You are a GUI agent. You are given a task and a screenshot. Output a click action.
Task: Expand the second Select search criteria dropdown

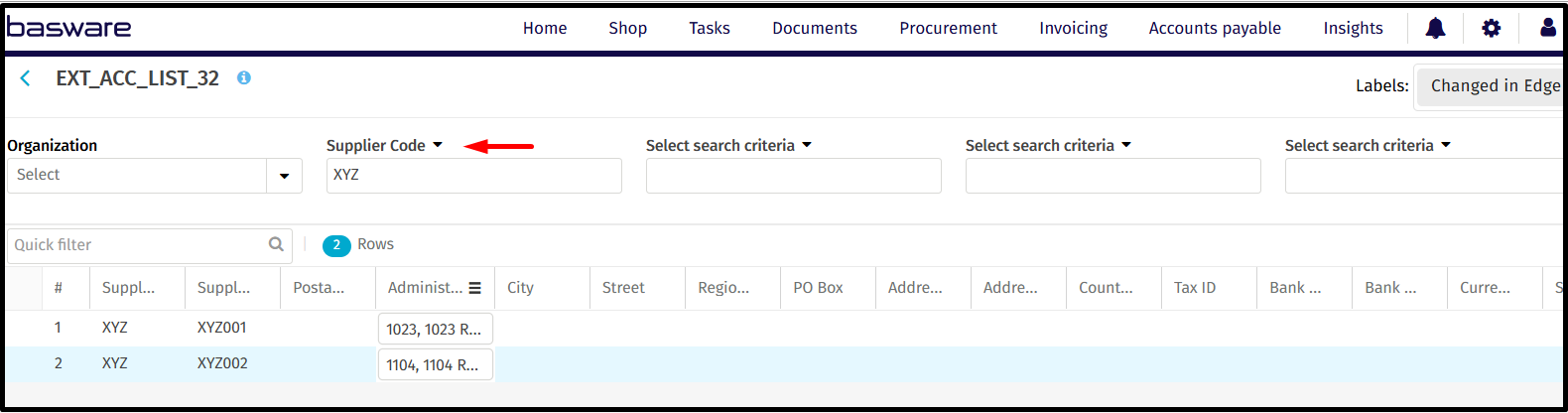pos(1048,146)
